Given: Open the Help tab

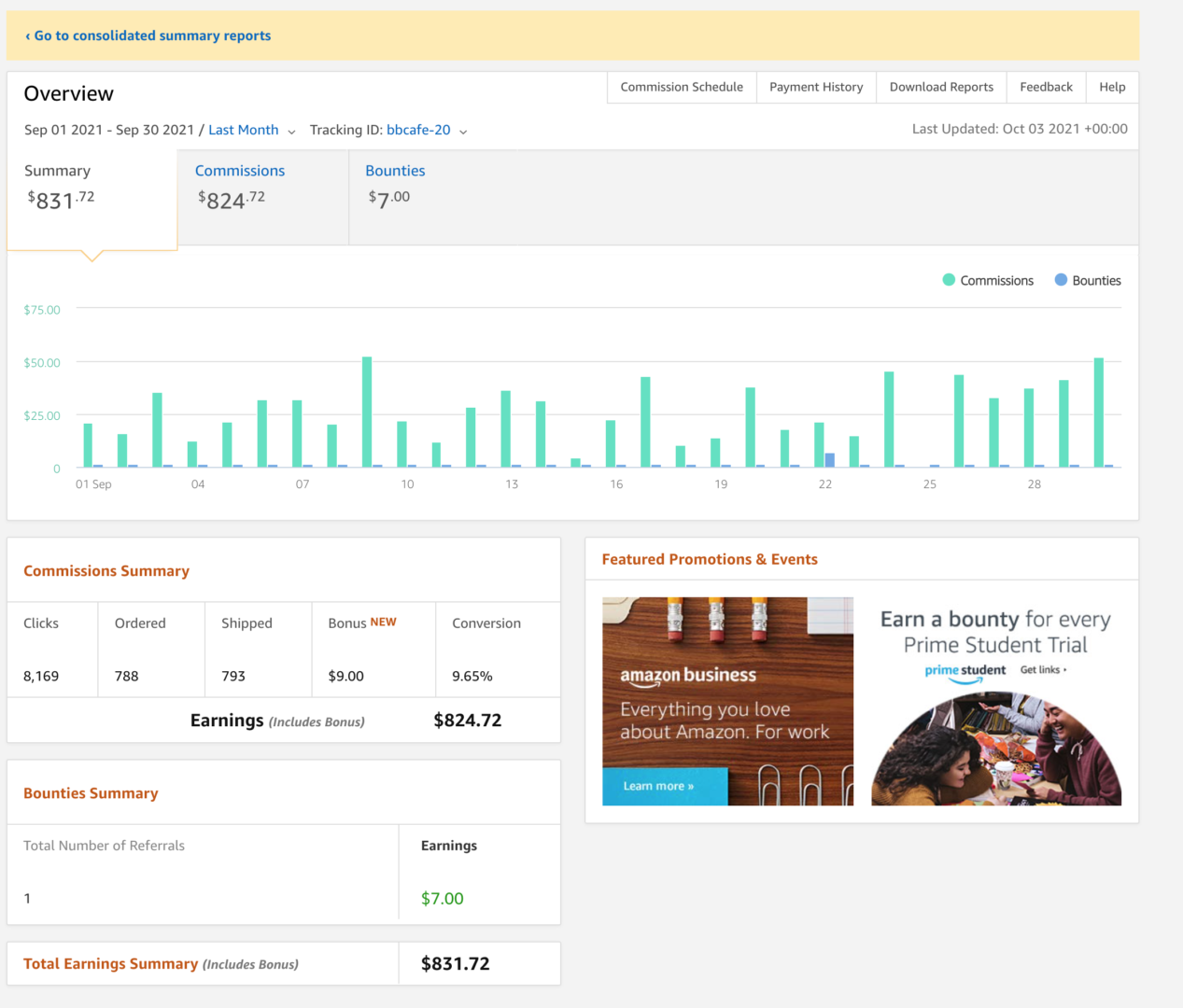Looking at the screenshot, I should (x=1112, y=87).
